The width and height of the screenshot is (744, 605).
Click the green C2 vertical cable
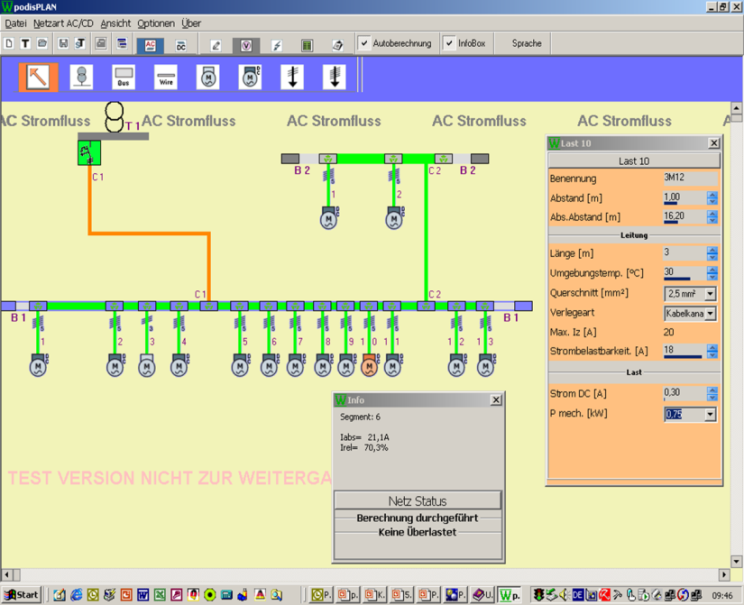click(426, 233)
